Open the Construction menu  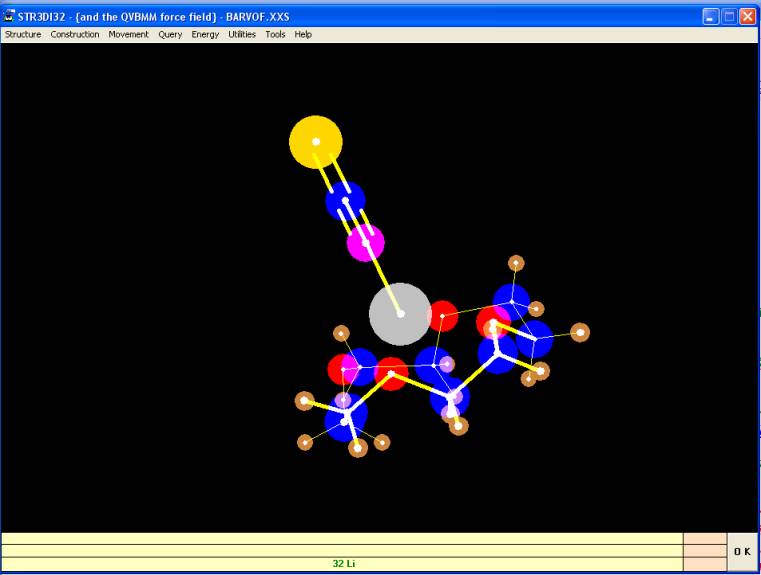[75, 34]
